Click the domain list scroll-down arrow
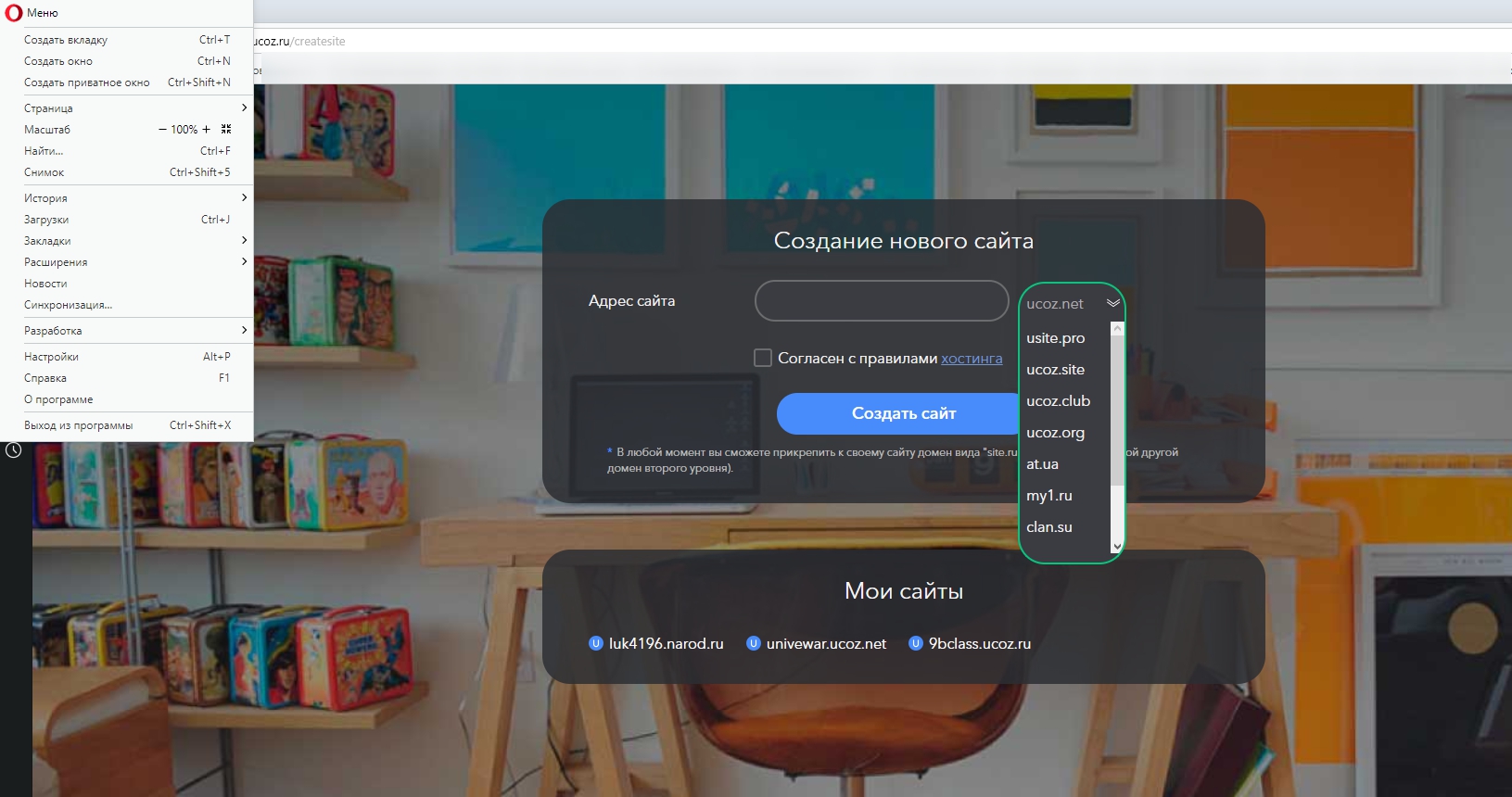The image size is (1512, 797). tap(1117, 547)
